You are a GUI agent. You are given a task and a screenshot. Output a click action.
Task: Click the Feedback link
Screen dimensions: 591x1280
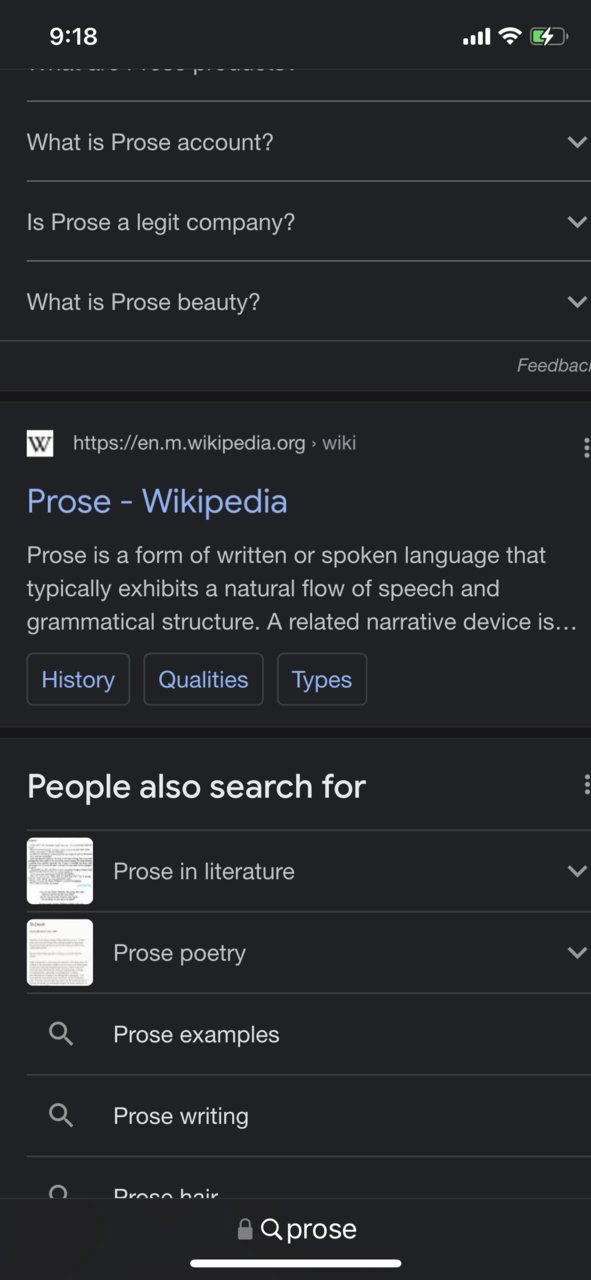pyautogui.click(x=554, y=366)
